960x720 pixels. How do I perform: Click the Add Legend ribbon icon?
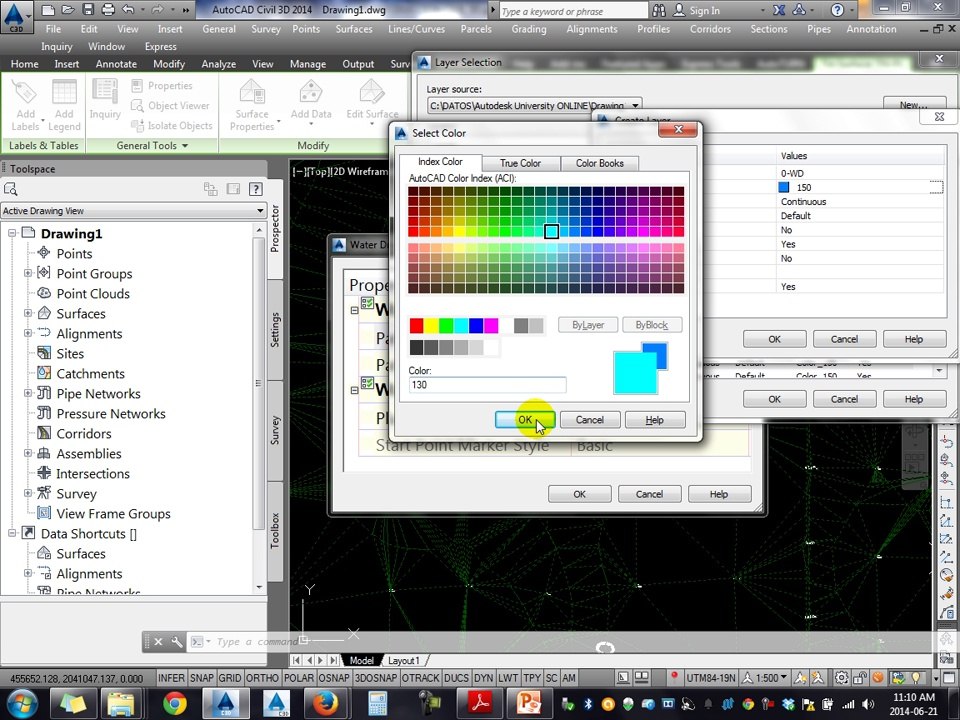pyautogui.click(x=64, y=105)
